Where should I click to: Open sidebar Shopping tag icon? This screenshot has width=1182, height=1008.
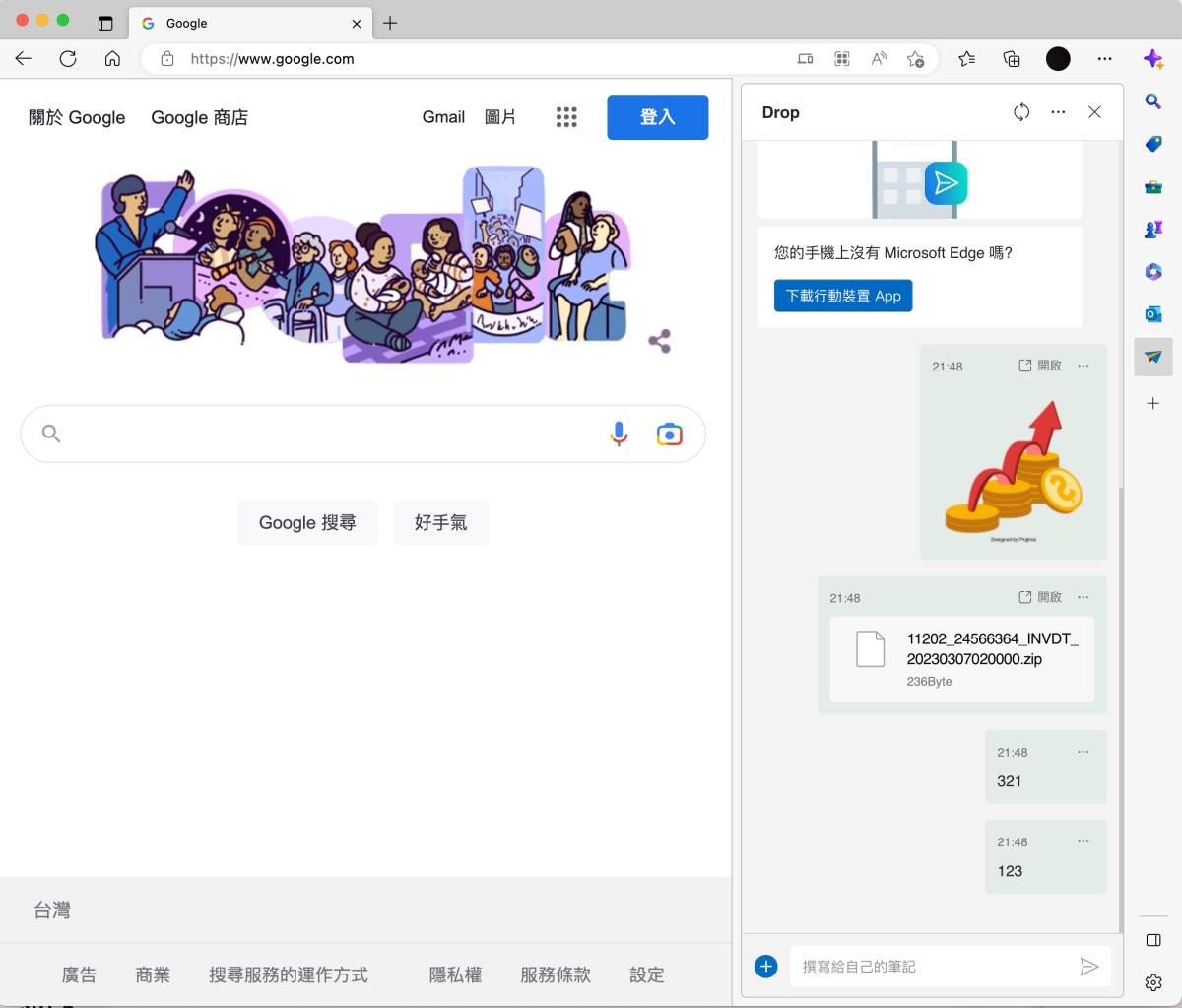(x=1153, y=144)
